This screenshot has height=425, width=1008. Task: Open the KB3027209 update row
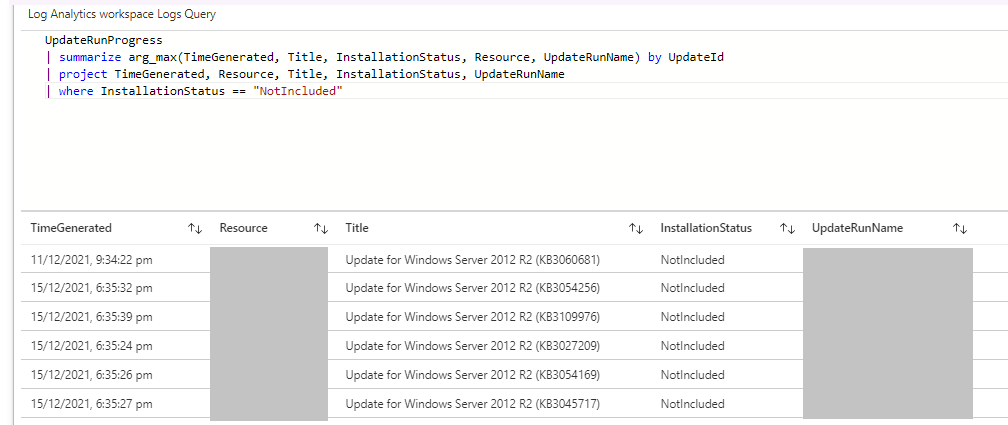472,346
